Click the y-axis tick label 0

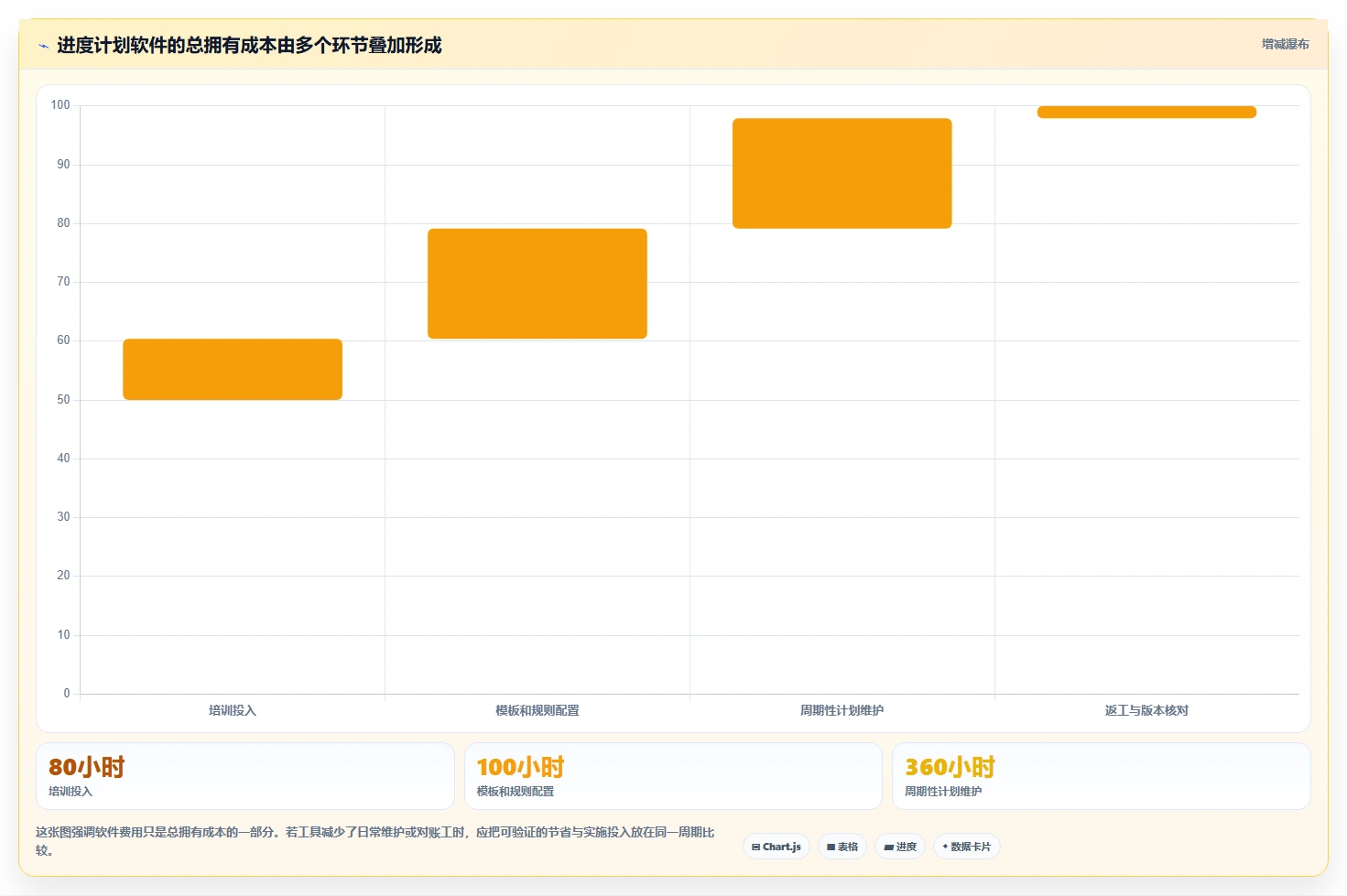coord(66,694)
